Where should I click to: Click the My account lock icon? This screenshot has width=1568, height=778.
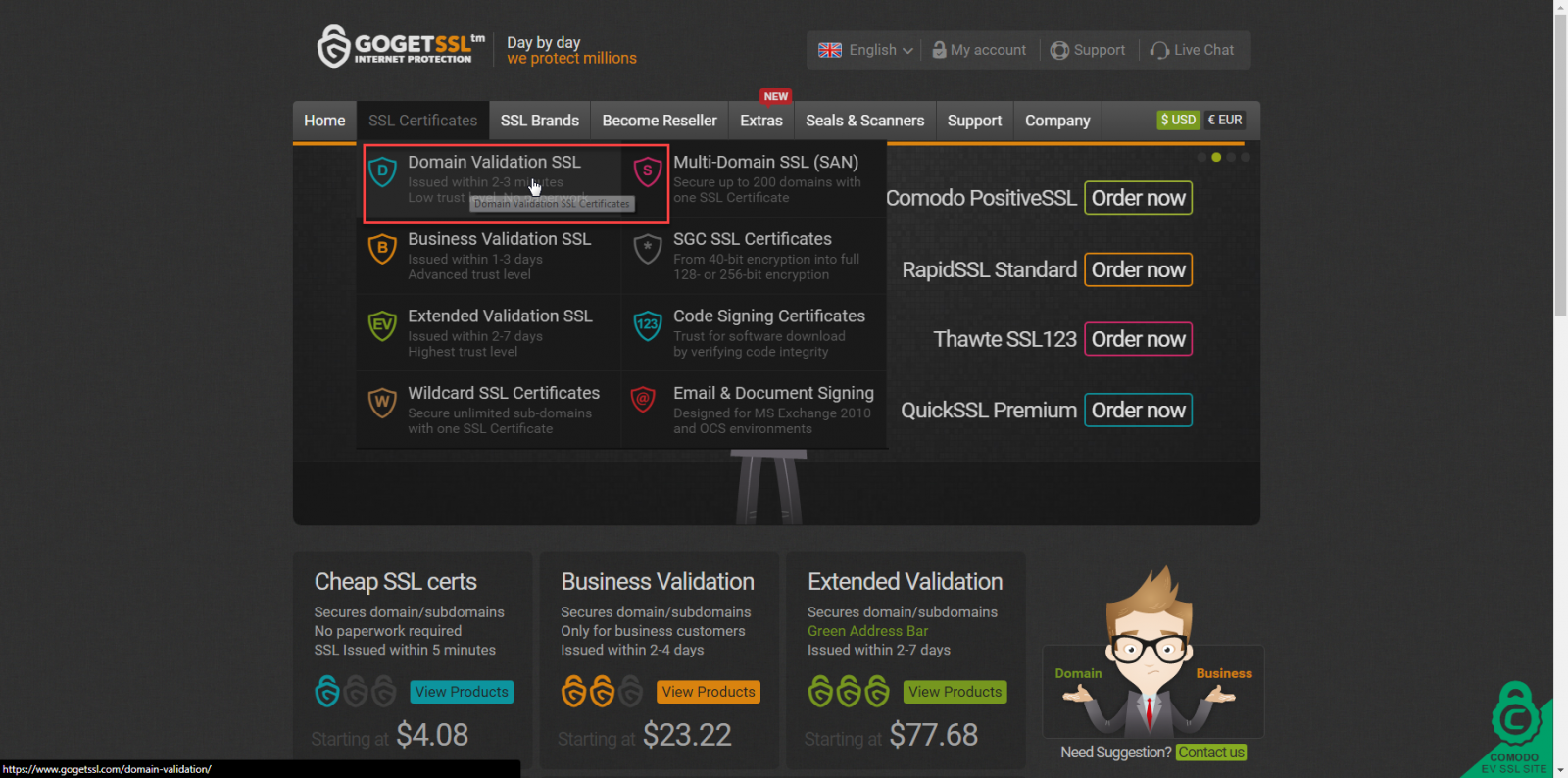click(939, 50)
